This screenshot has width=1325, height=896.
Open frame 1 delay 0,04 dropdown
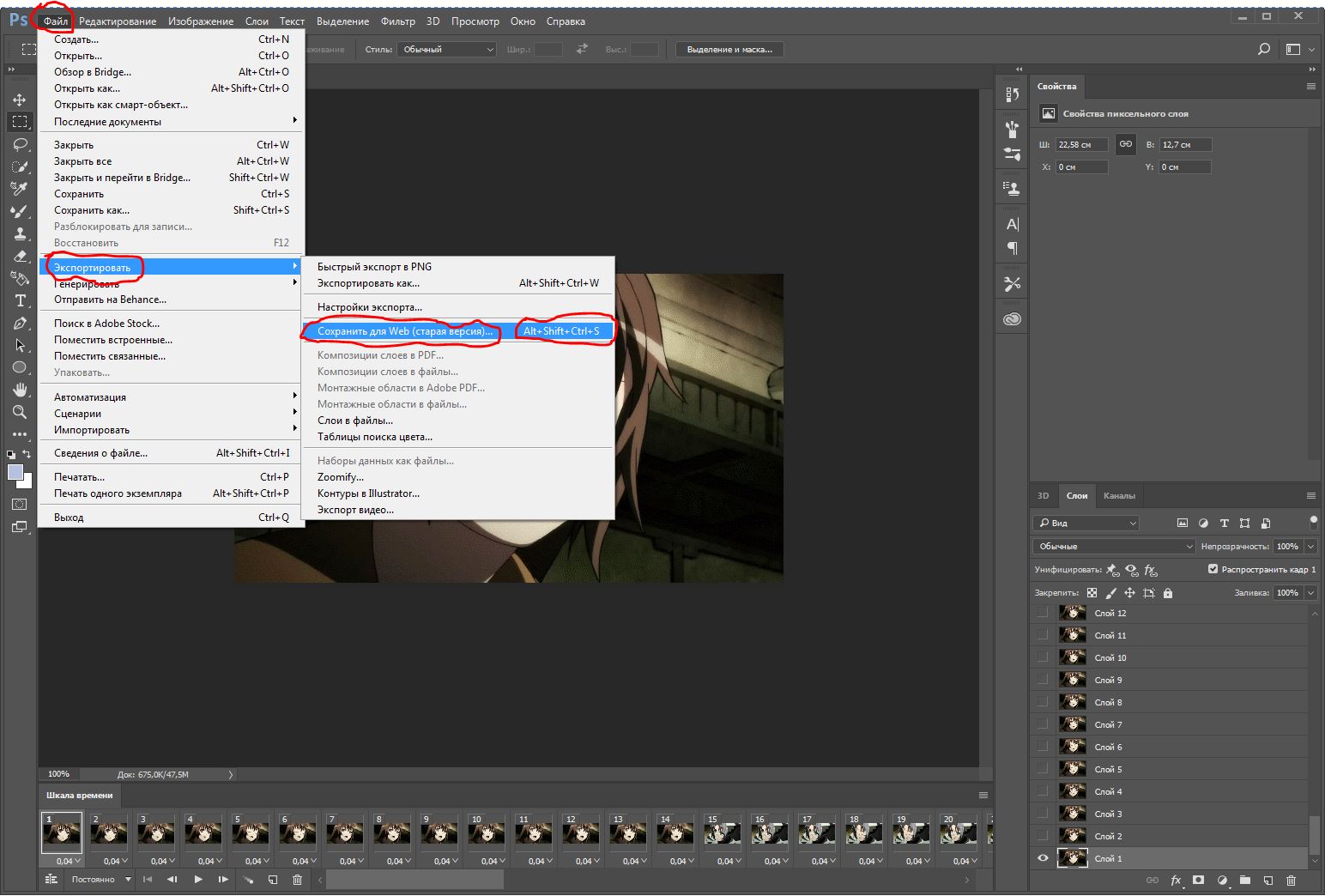click(69, 861)
